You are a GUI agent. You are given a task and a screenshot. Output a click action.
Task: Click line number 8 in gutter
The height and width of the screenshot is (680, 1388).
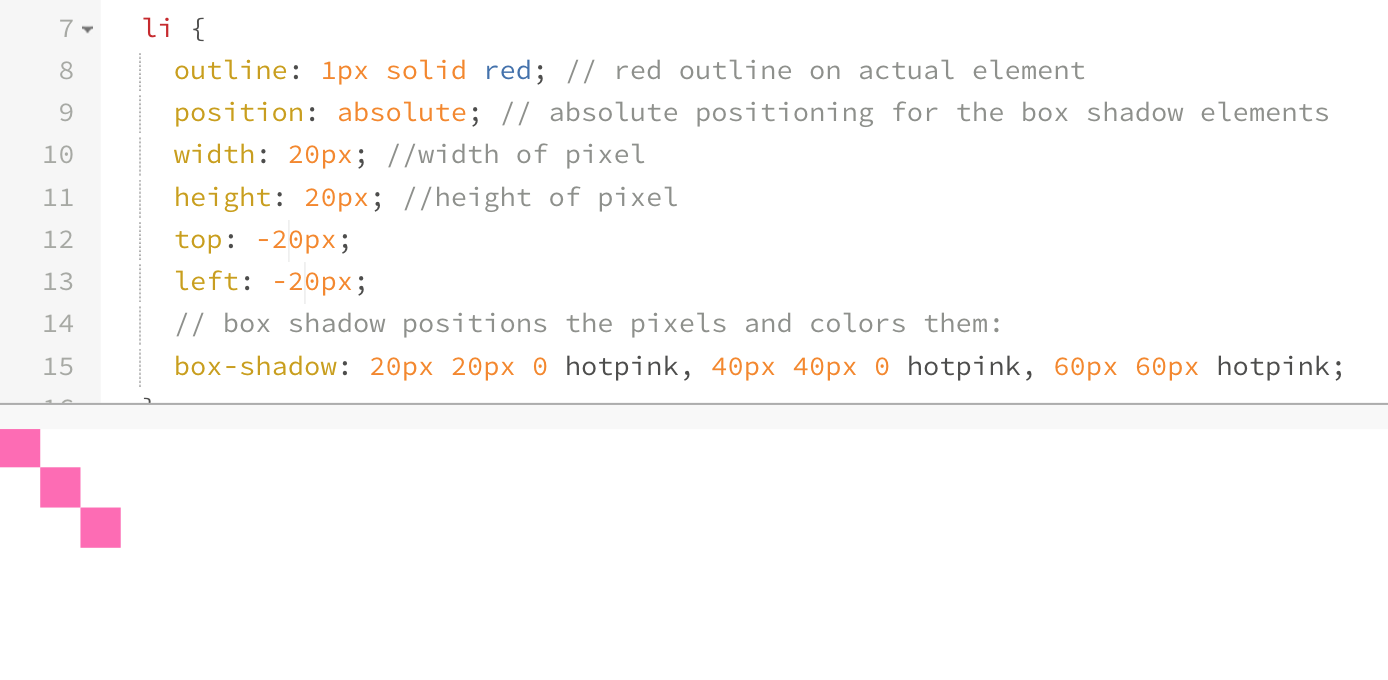(66, 71)
